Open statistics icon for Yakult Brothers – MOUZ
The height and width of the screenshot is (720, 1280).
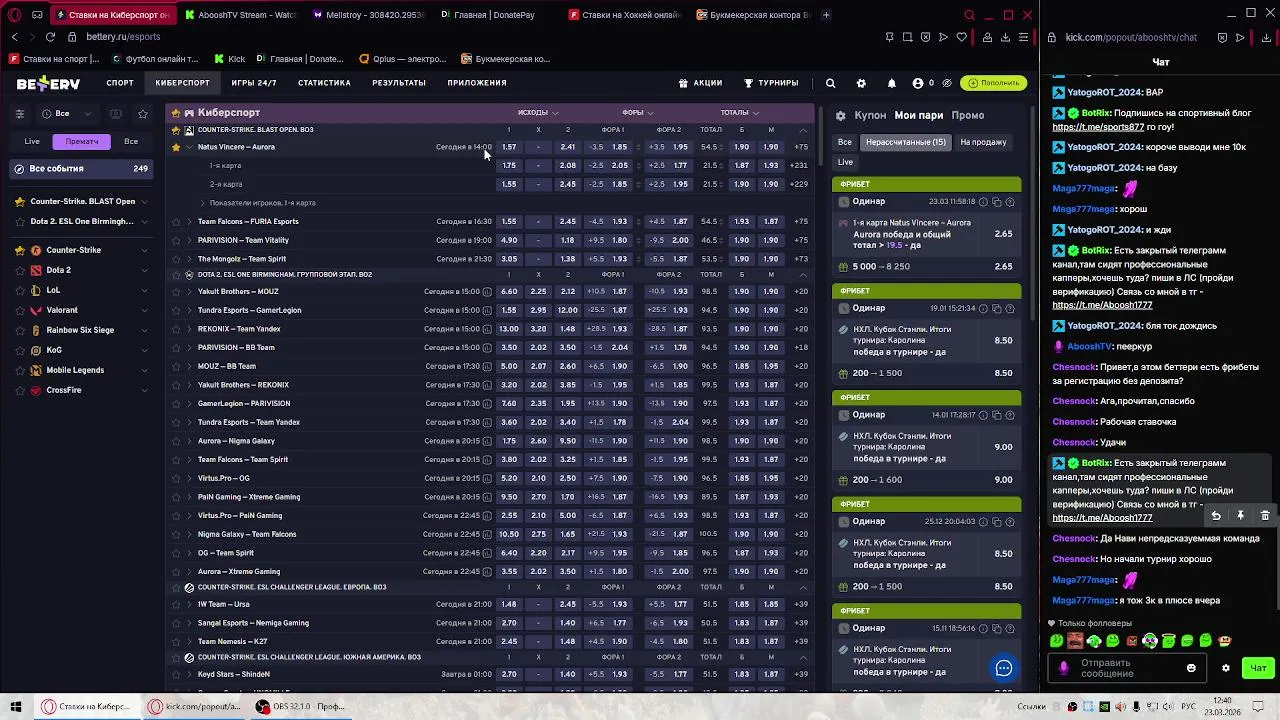pyautogui.click(x=487, y=292)
